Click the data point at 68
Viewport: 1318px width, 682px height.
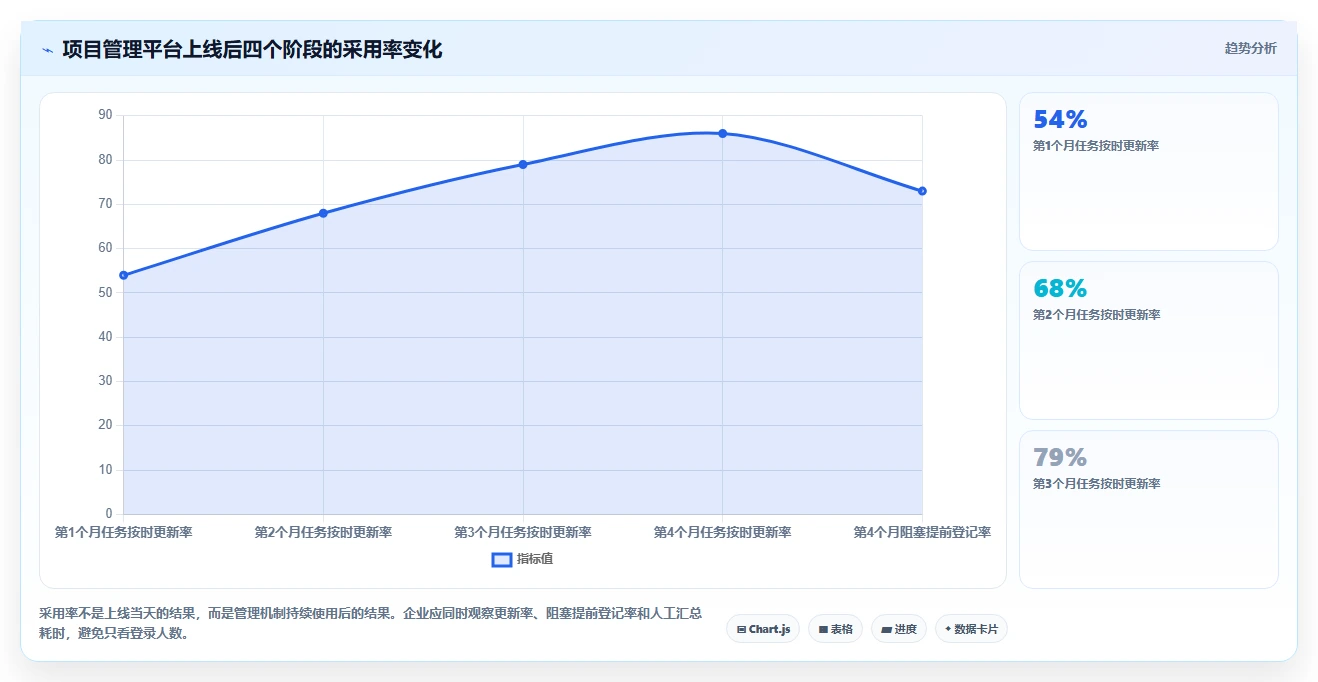click(323, 213)
